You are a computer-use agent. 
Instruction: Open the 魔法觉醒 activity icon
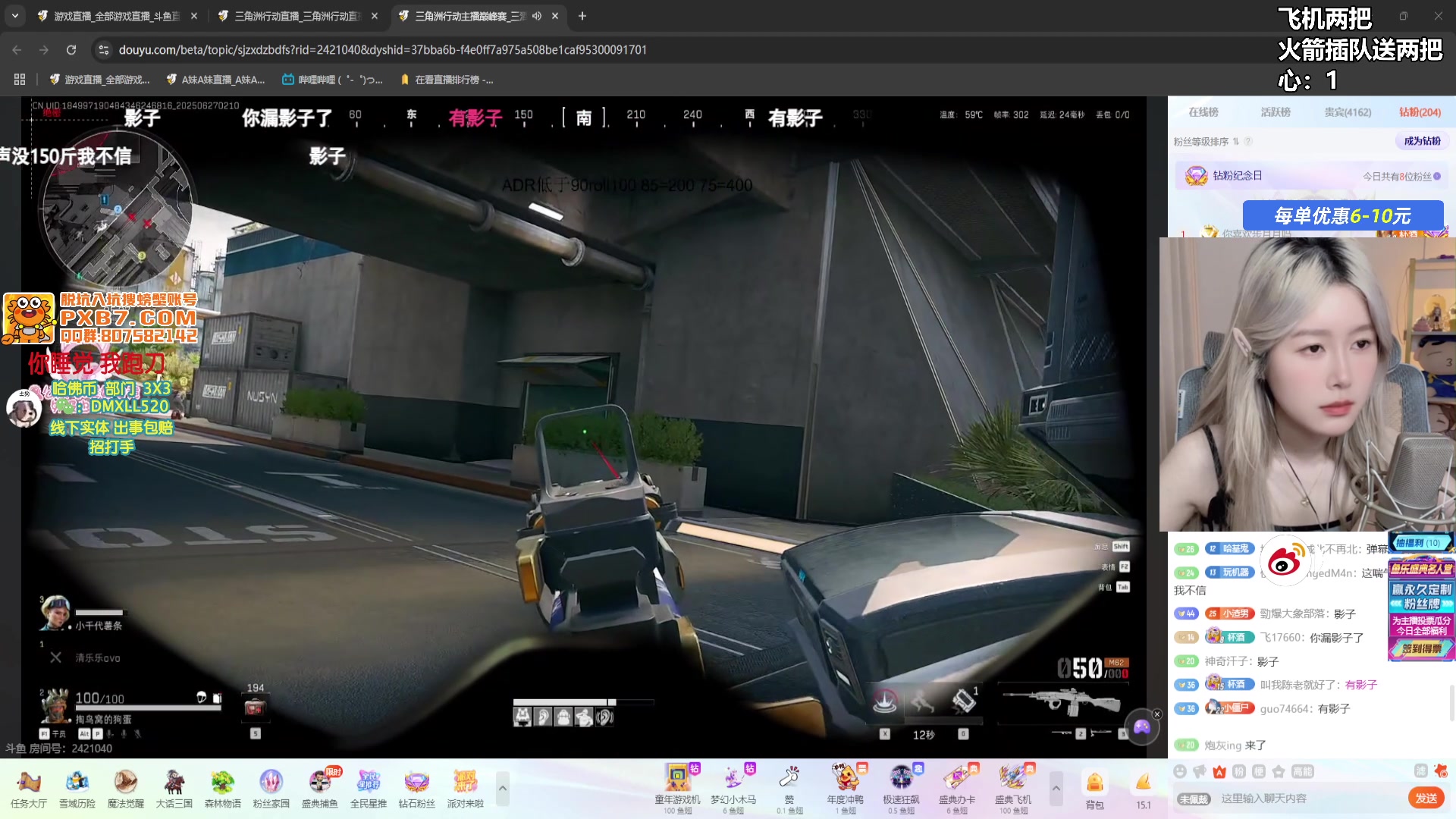pos(126,789)
